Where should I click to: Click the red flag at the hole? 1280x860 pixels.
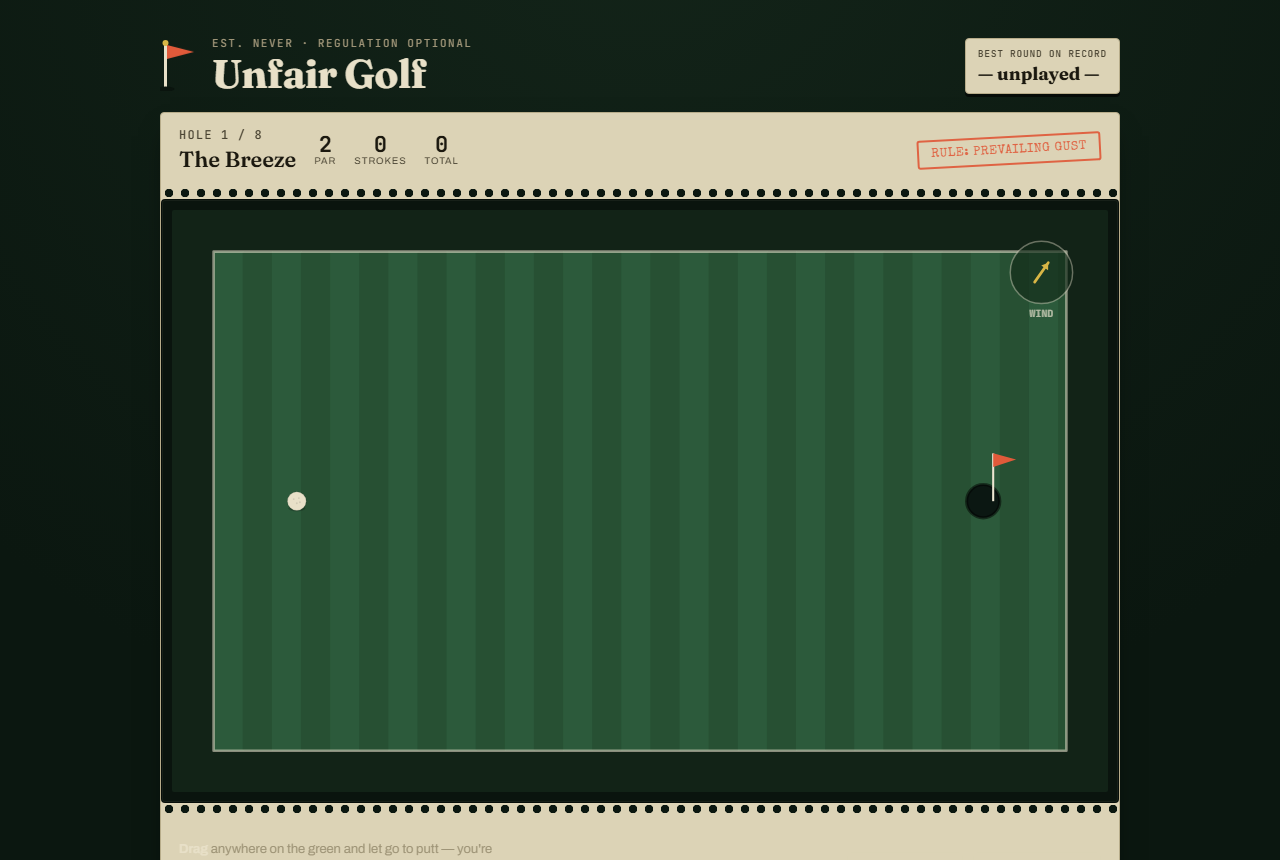pyautogui.click(x=1003, y=460)
